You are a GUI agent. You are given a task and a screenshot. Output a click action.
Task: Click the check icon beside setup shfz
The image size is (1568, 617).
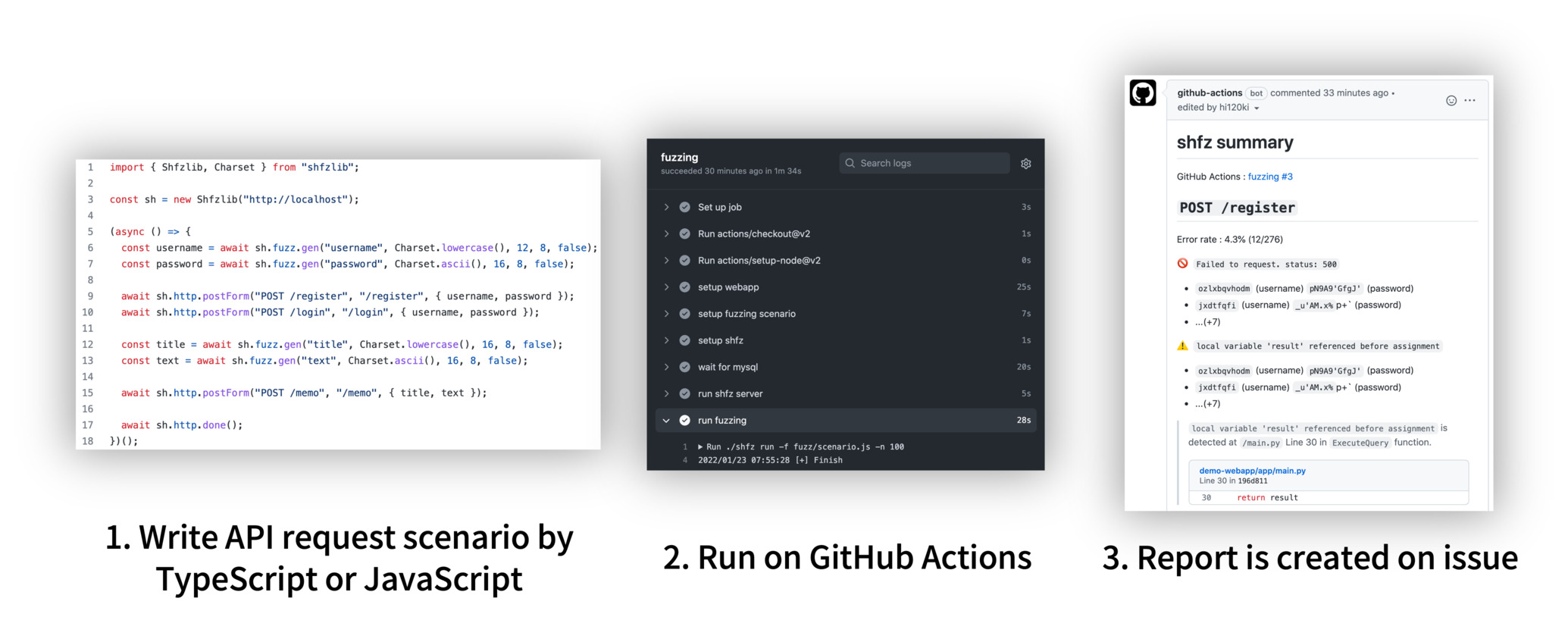pos(684,340)
